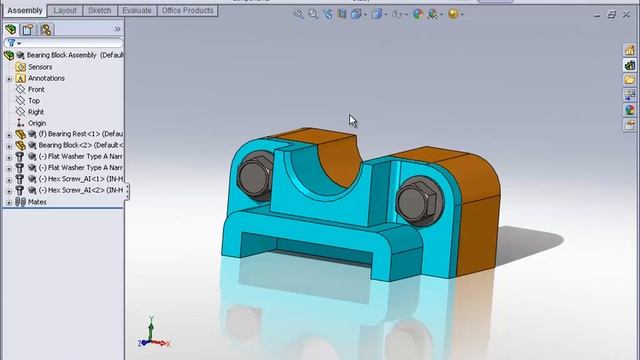Select the Top plane in tree
Viewport: 640px width, 360px height.
point(34,100)
